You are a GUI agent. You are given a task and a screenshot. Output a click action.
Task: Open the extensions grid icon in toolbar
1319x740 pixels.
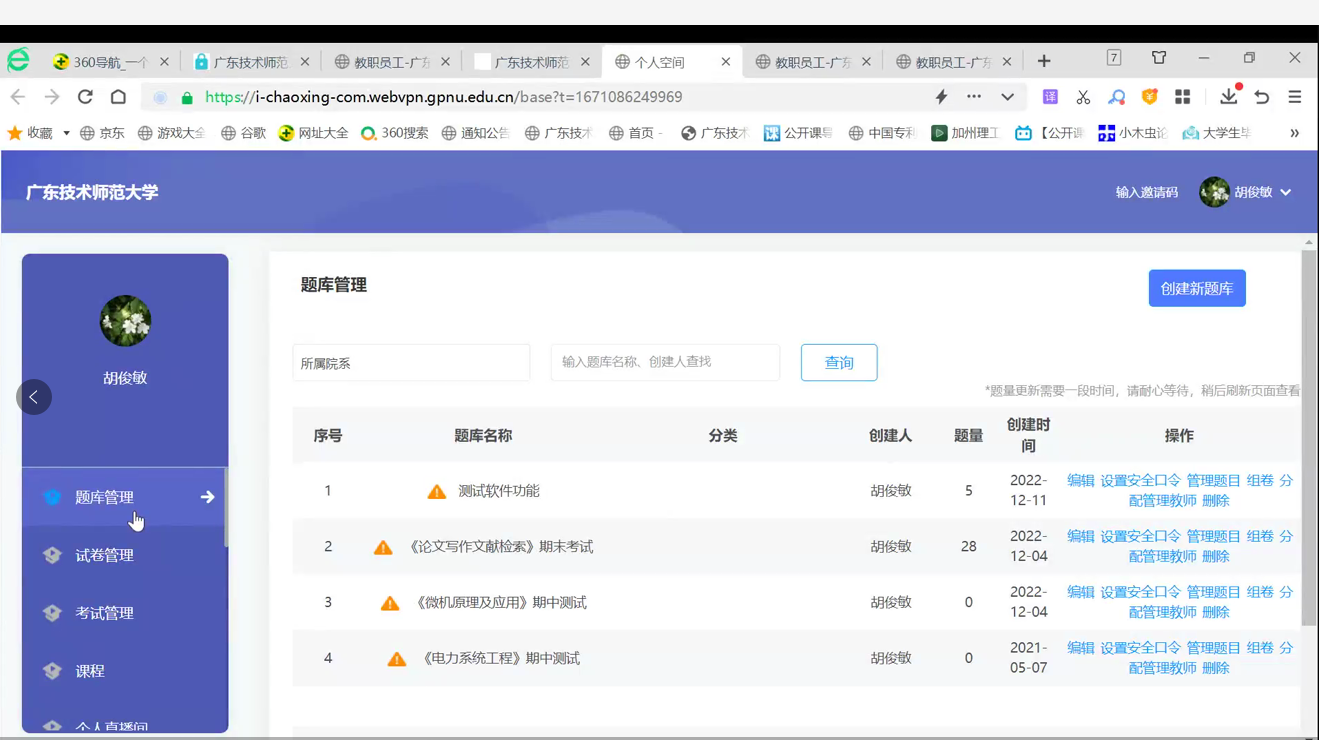[x=1183, y=97]
